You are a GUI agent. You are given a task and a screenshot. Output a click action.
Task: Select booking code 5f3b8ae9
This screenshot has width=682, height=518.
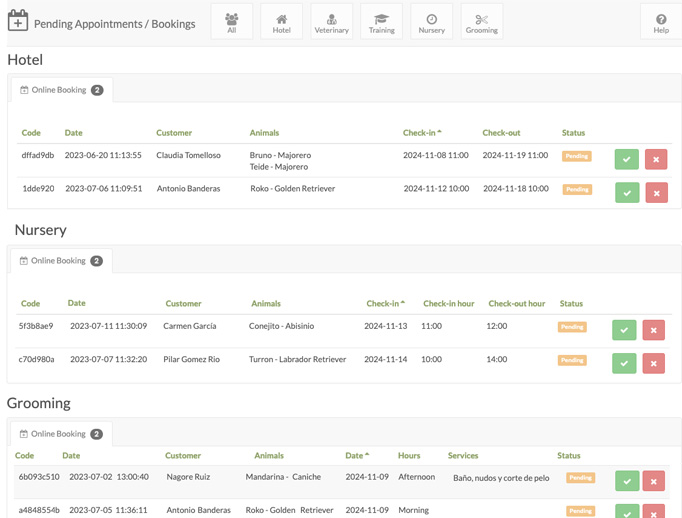pyautogui.click(x=36, y=326)
